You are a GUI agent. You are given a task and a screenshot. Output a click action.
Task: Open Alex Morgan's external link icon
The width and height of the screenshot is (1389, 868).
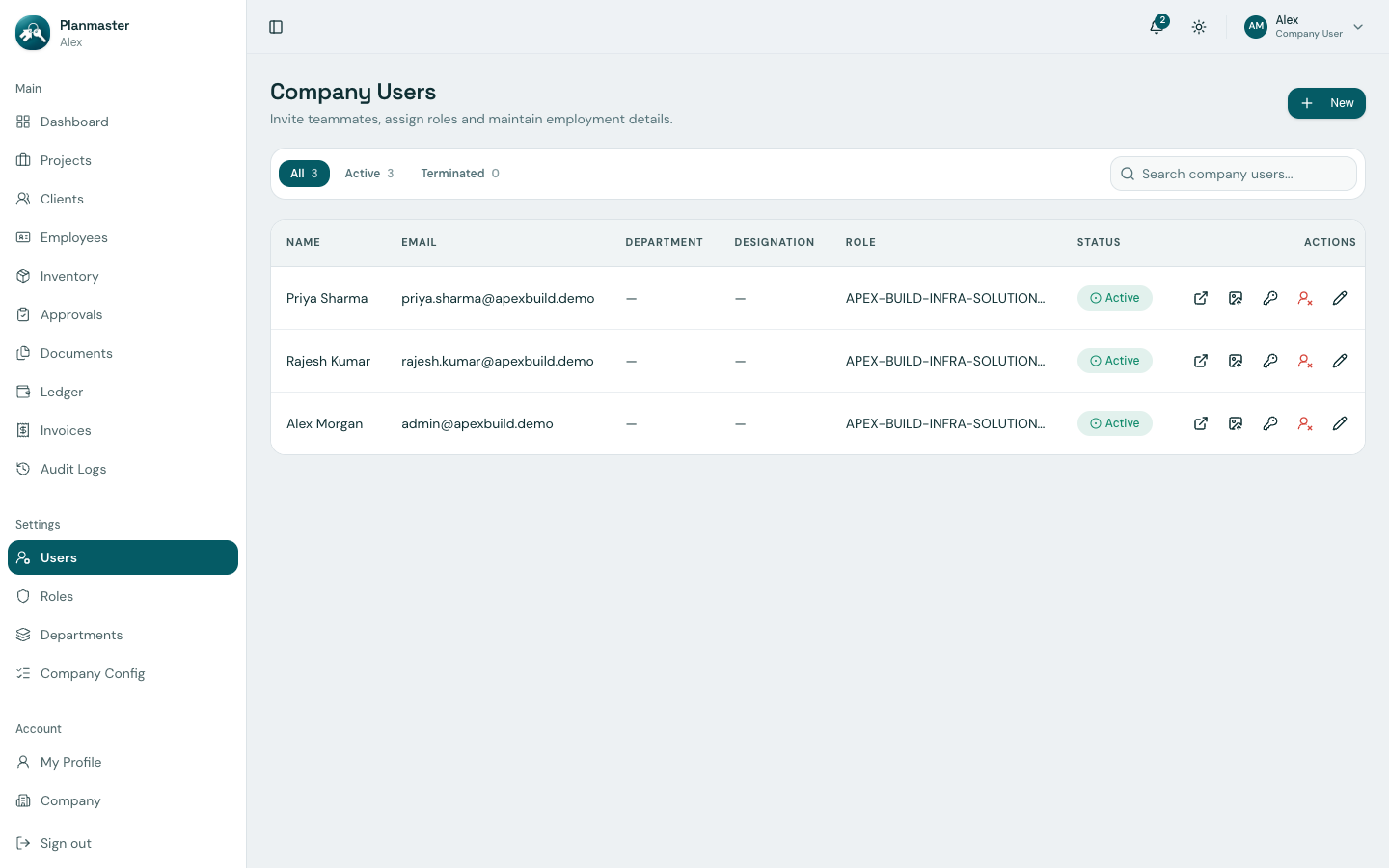tap(1201, 423)
